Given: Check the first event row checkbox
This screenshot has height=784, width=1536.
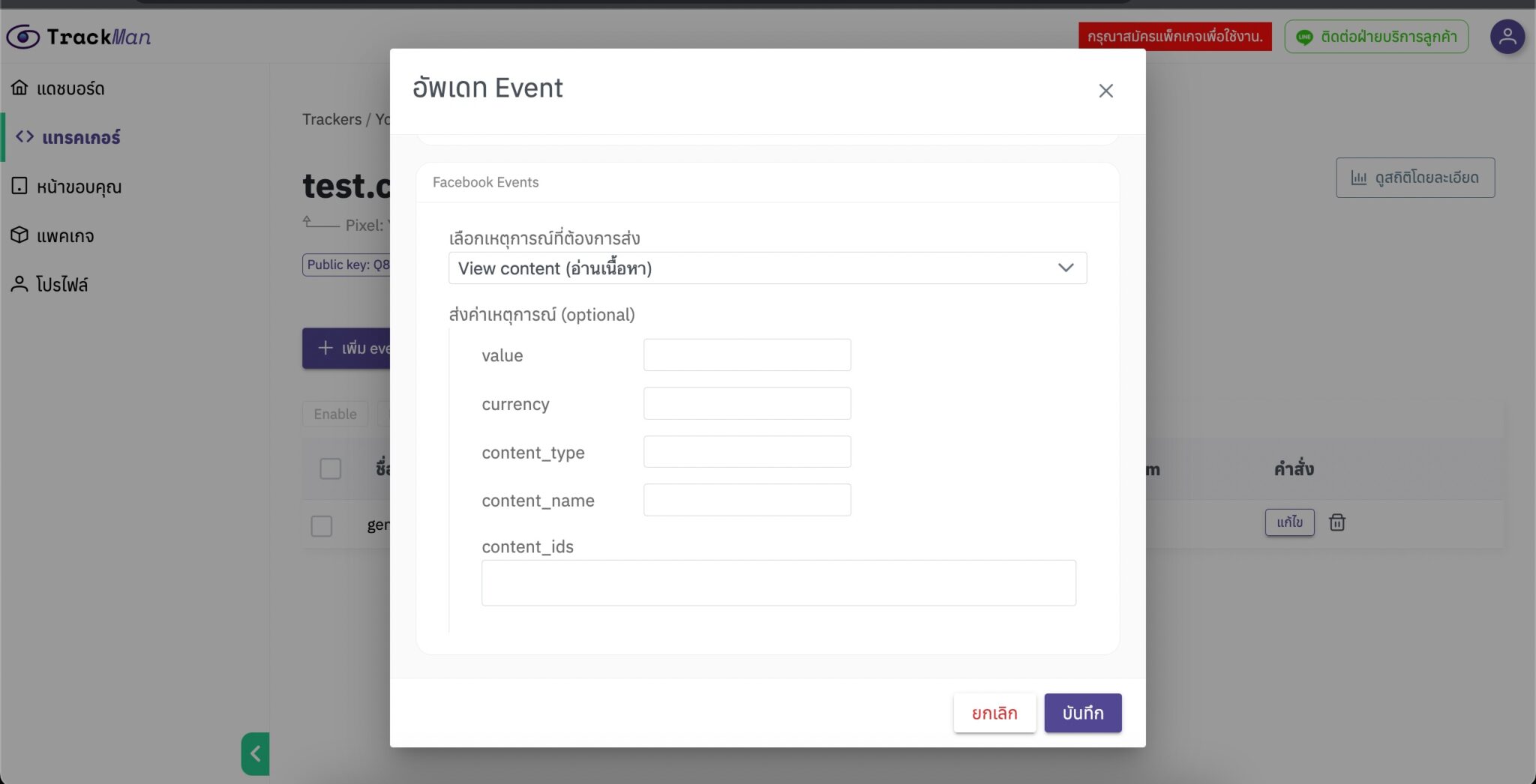Looking at the screenshot, I should click(x=322, y=525).
